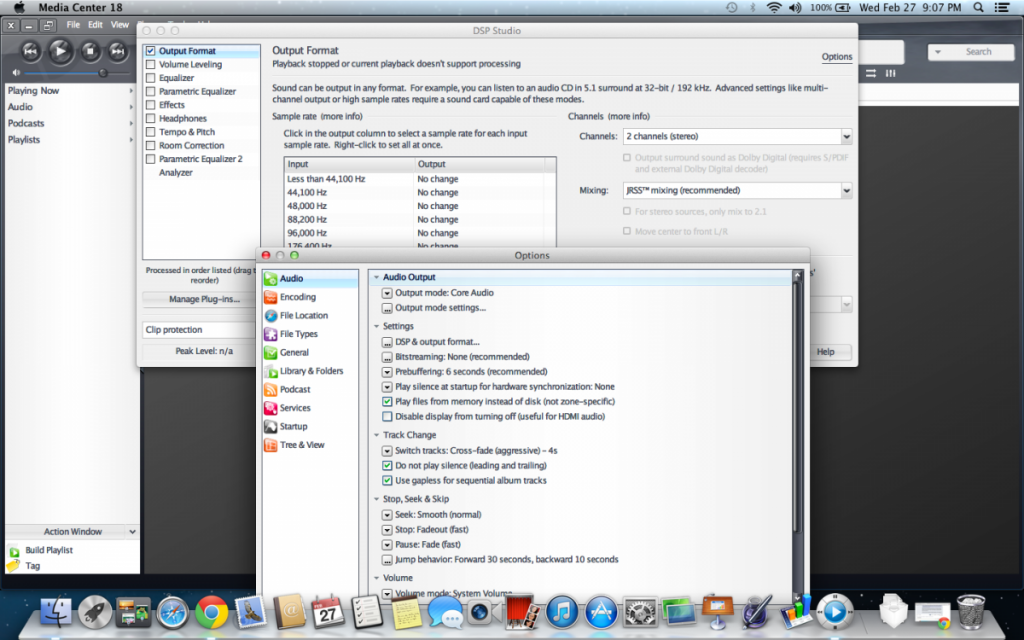This screenshot has width=1024, height=640.
Task: Open the JRSS mixing dropdown
Action: coord(736,190)
